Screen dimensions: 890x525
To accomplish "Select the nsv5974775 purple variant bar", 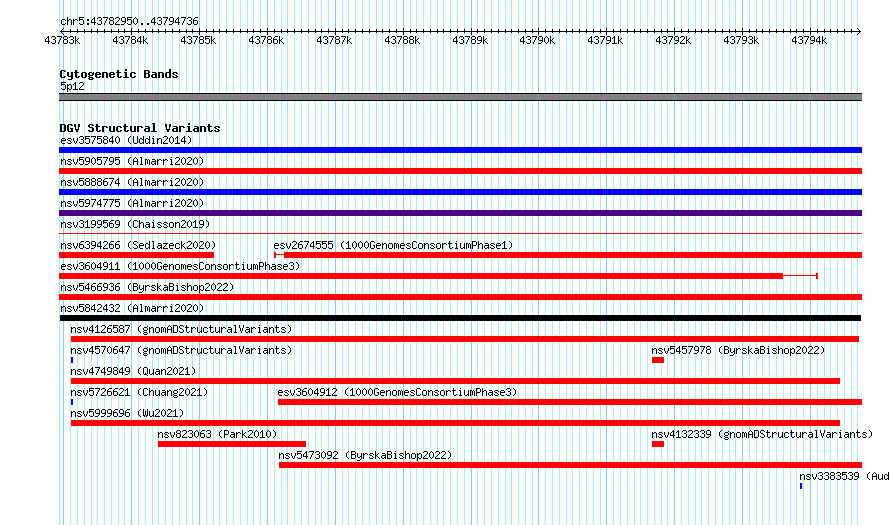I will [460, 213].
